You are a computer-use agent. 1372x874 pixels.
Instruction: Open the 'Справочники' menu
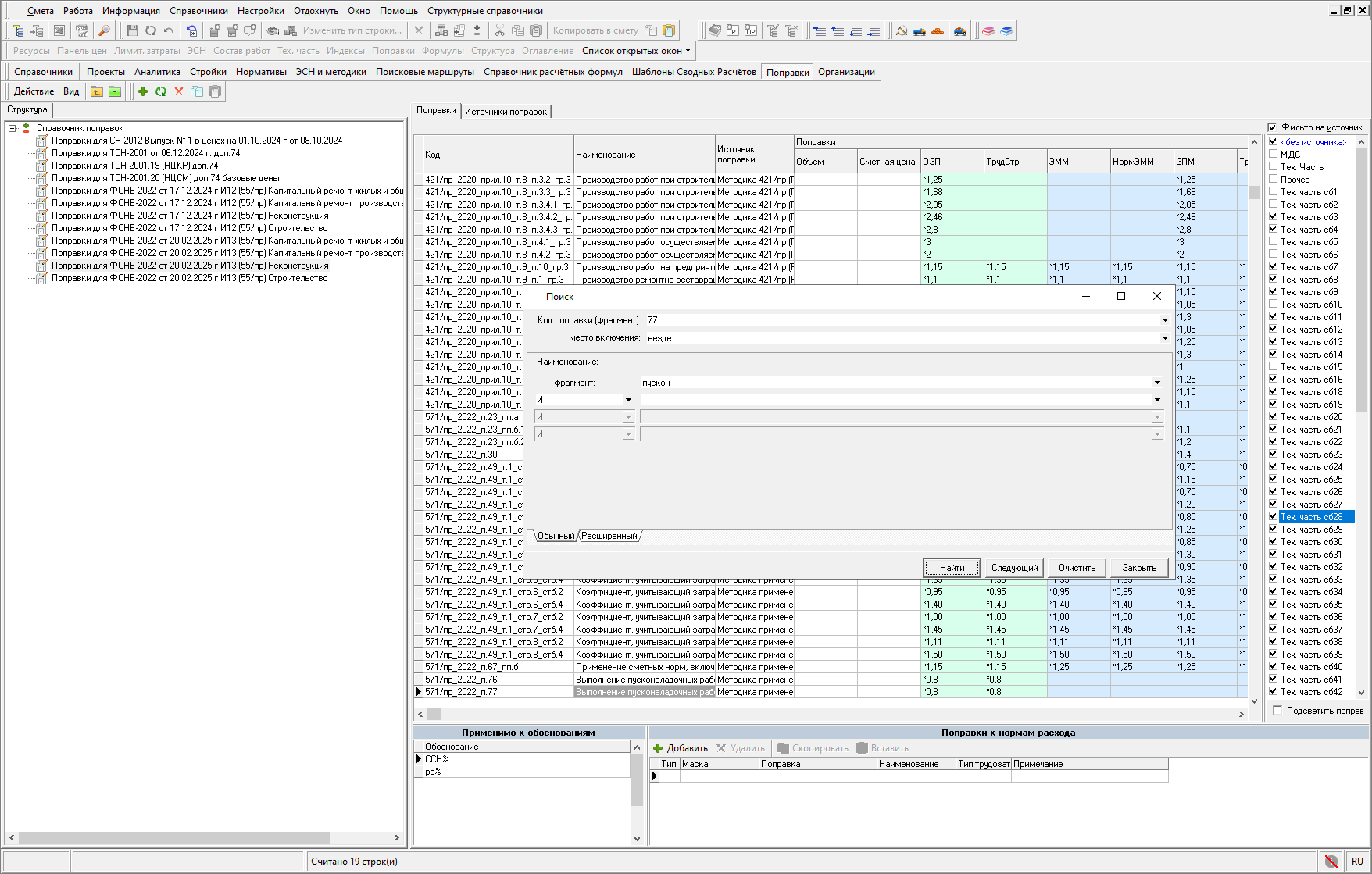click(x=198, y=11)
